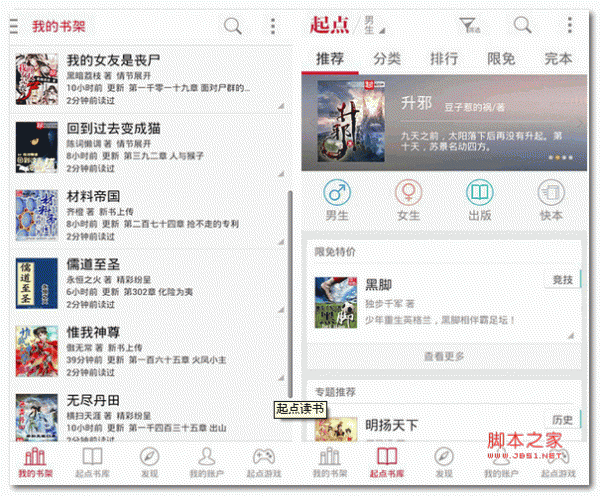Switch to the 限免 tab
This screenshot has width=600, height=496.
(x=501, y=59)
